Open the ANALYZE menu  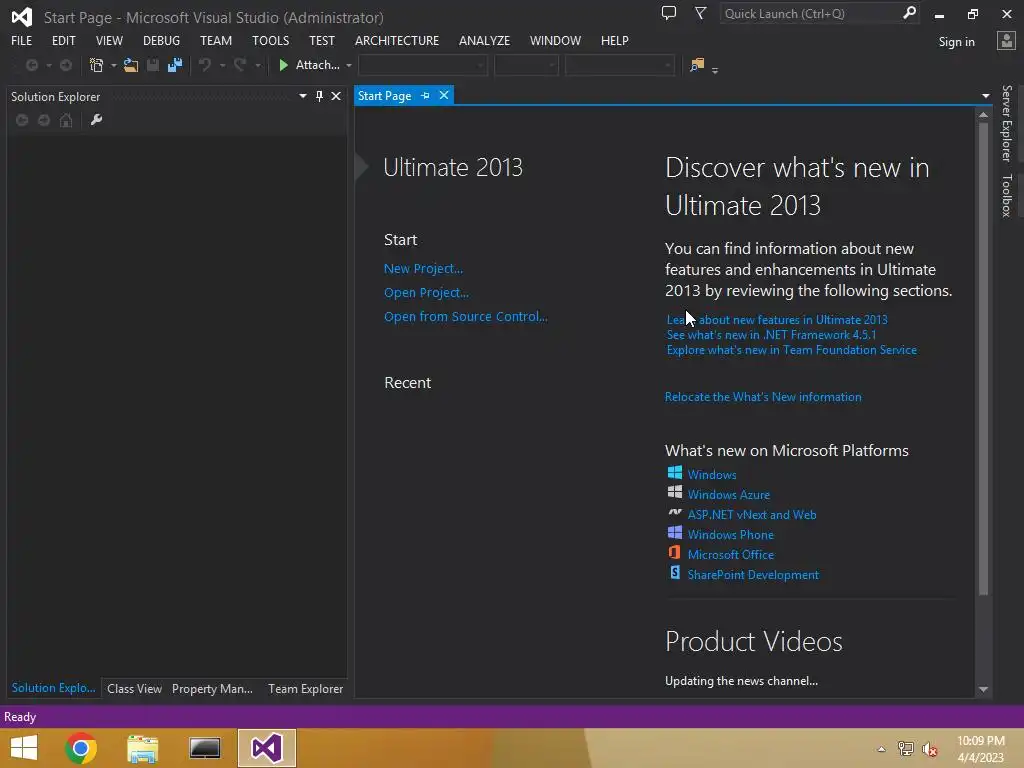pos(484,40)
